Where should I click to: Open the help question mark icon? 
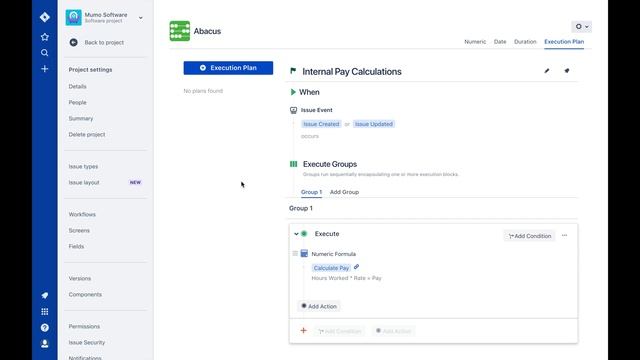click(x=44, y=327)
